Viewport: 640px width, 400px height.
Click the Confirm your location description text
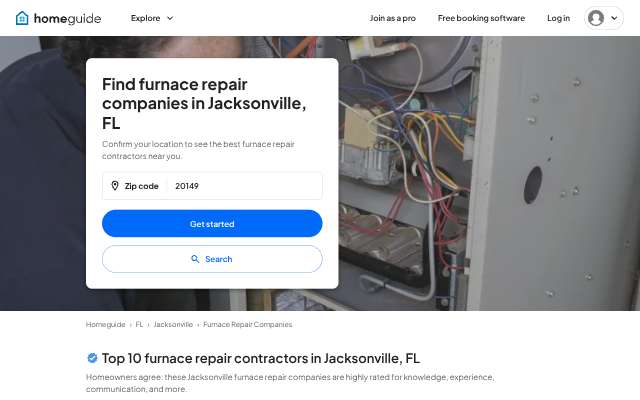[x=198, y=150]
